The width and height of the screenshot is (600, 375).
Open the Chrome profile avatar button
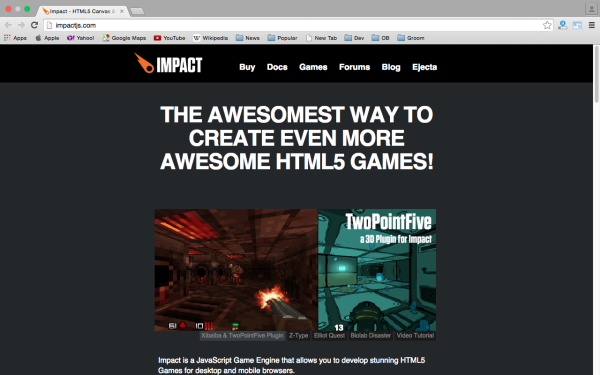(591, 9)
